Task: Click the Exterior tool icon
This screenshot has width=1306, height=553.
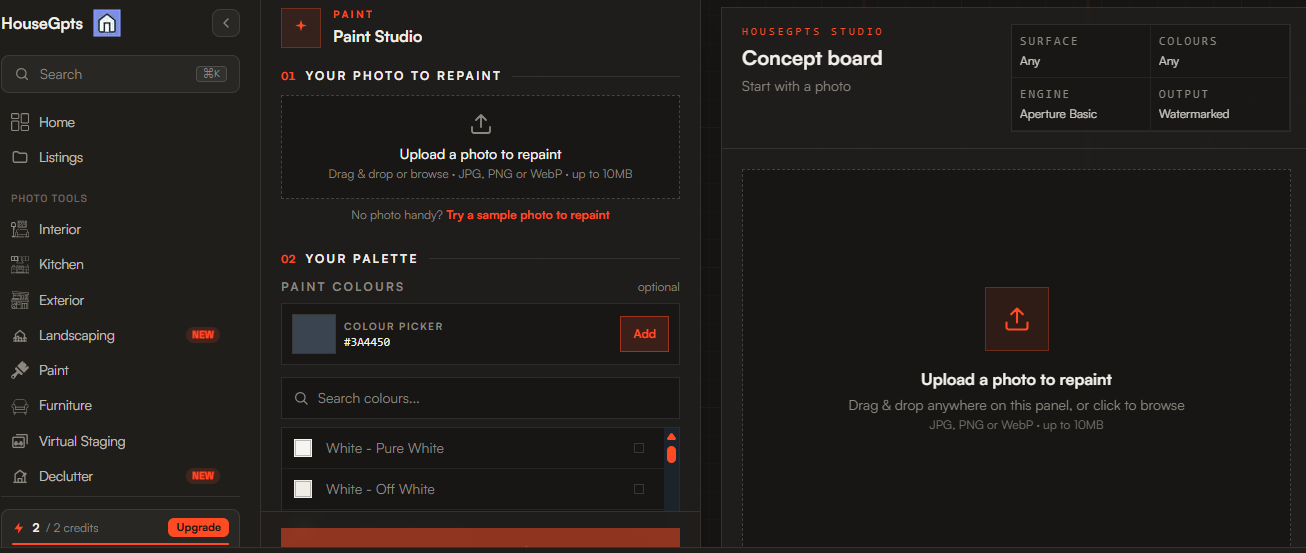Action: pyautogui.click(x=20, y=300)
